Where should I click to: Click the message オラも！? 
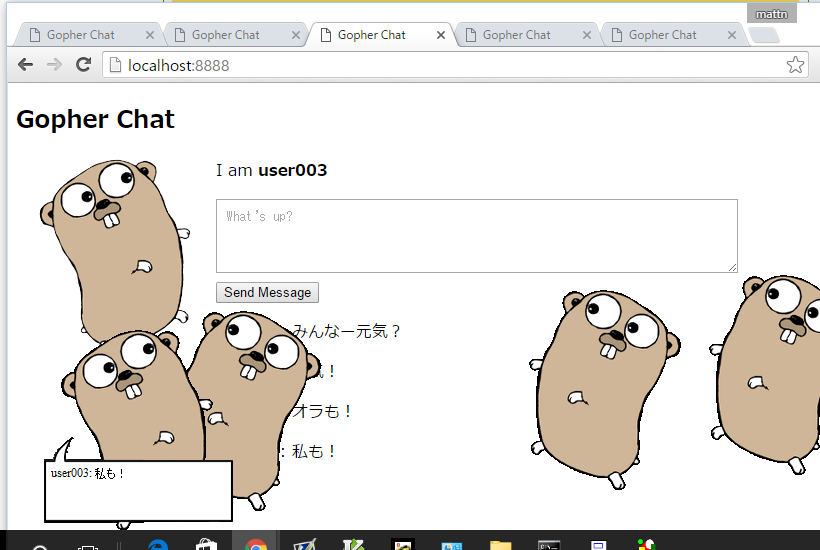pyautogui.click(x=321, y=411)
